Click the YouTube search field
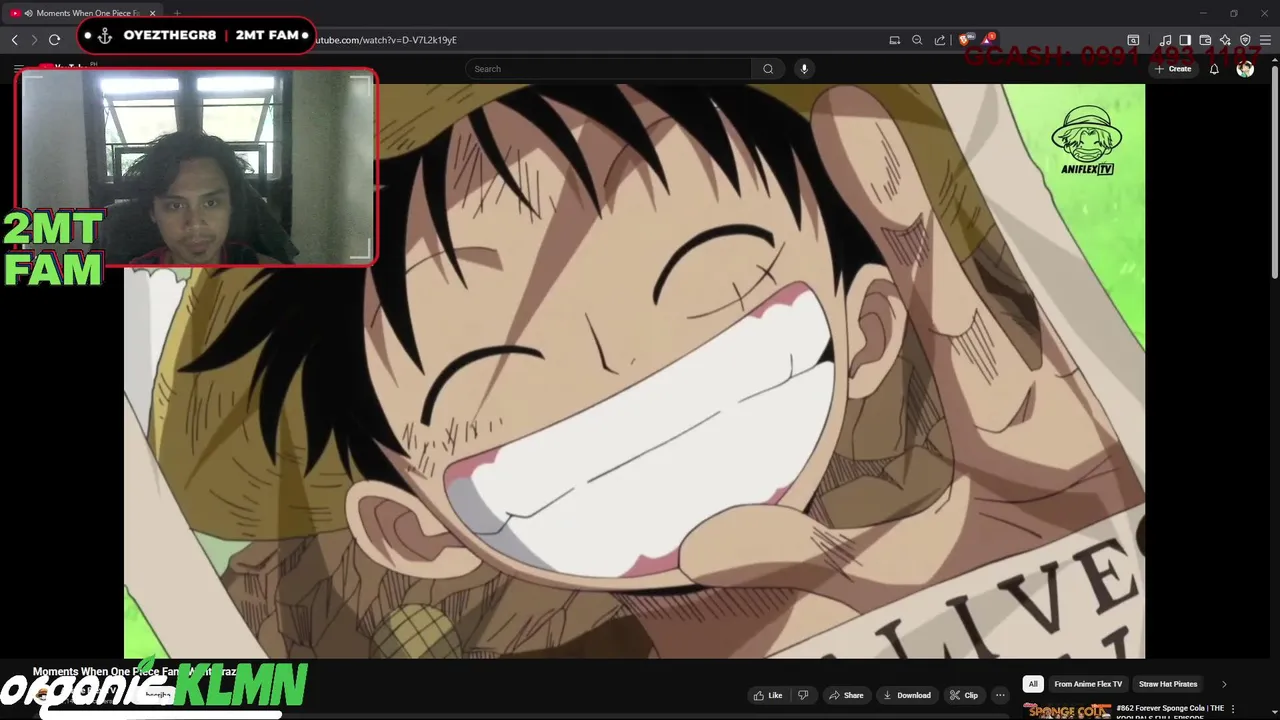Viewport: 1280px width, 720px height. pyautogui.click(x=608, y=69)
